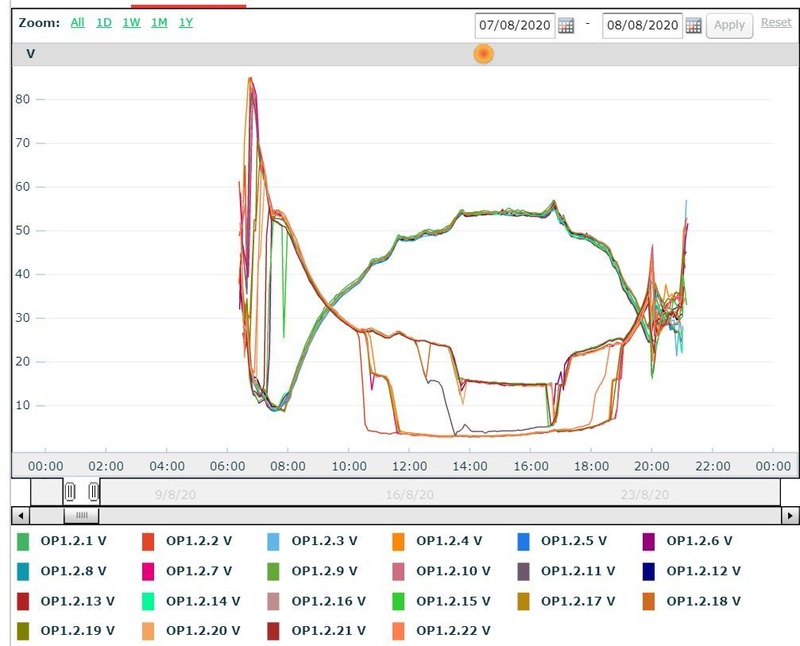Toggle OP1.2.10 V series swatch
Image resolution: width=800 pixels, height=646 pixels.
[398, 572]
